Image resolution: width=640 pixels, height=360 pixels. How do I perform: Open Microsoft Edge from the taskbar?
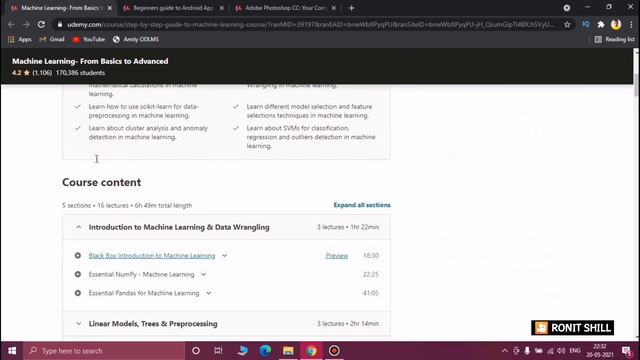point(265,351)
